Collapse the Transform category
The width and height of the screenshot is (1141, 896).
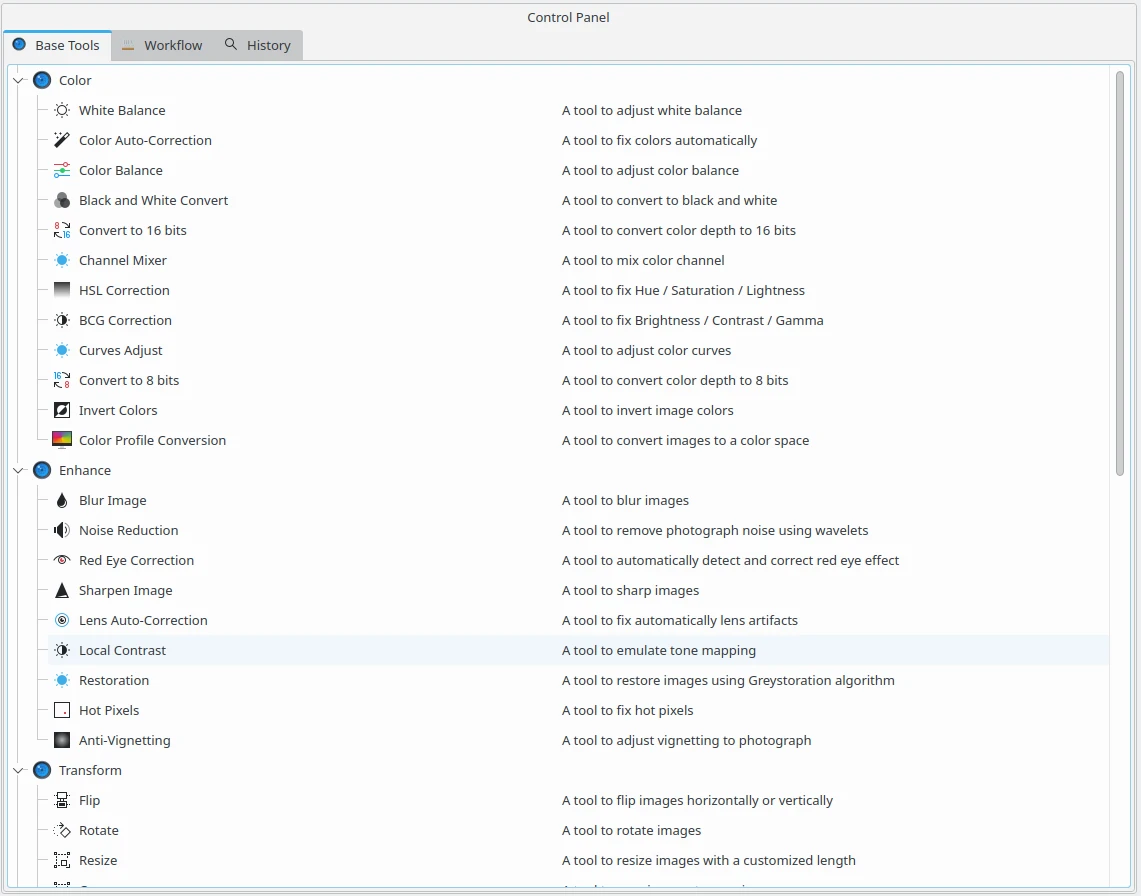(18, 770)
